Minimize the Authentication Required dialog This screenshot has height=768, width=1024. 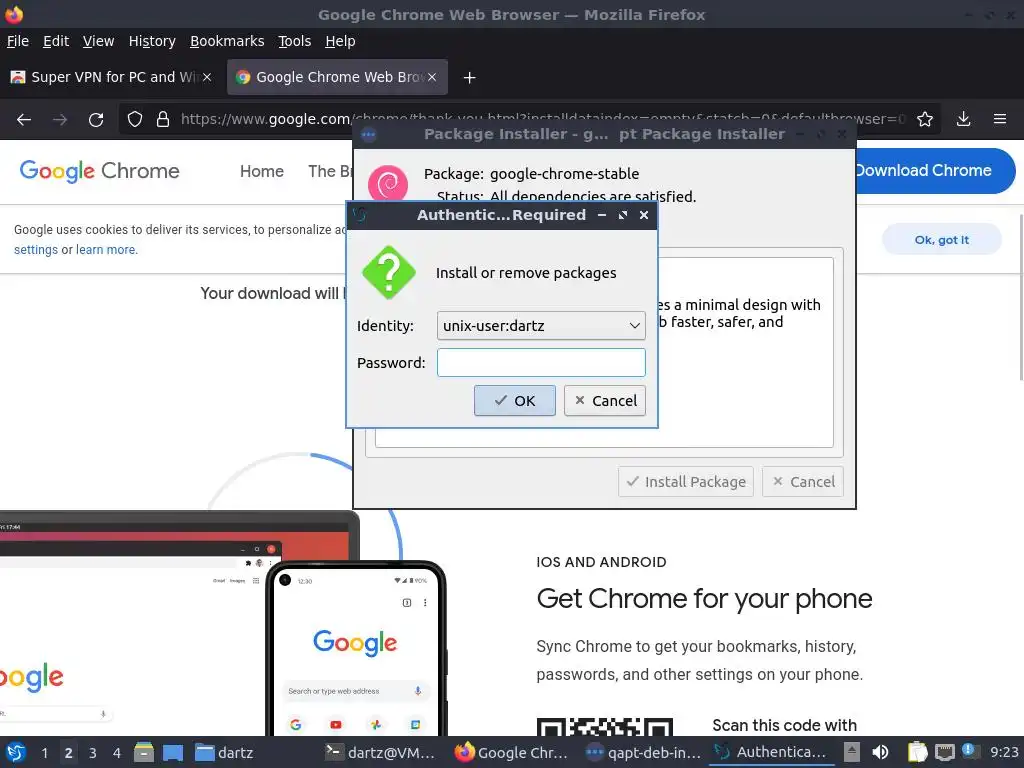click(x=602, y=215)
